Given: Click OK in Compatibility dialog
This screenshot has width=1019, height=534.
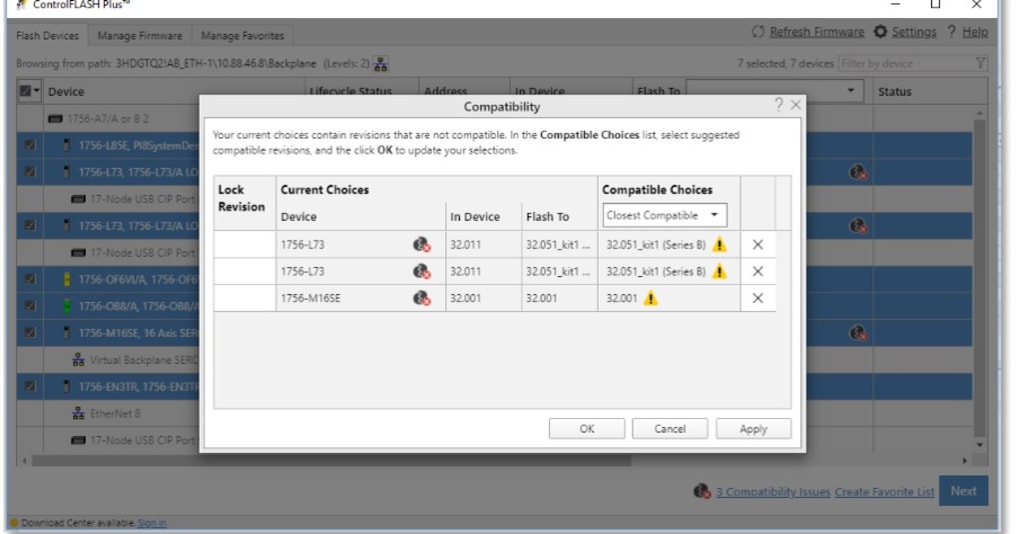Looking at the screenshot, I should point(587,429).
